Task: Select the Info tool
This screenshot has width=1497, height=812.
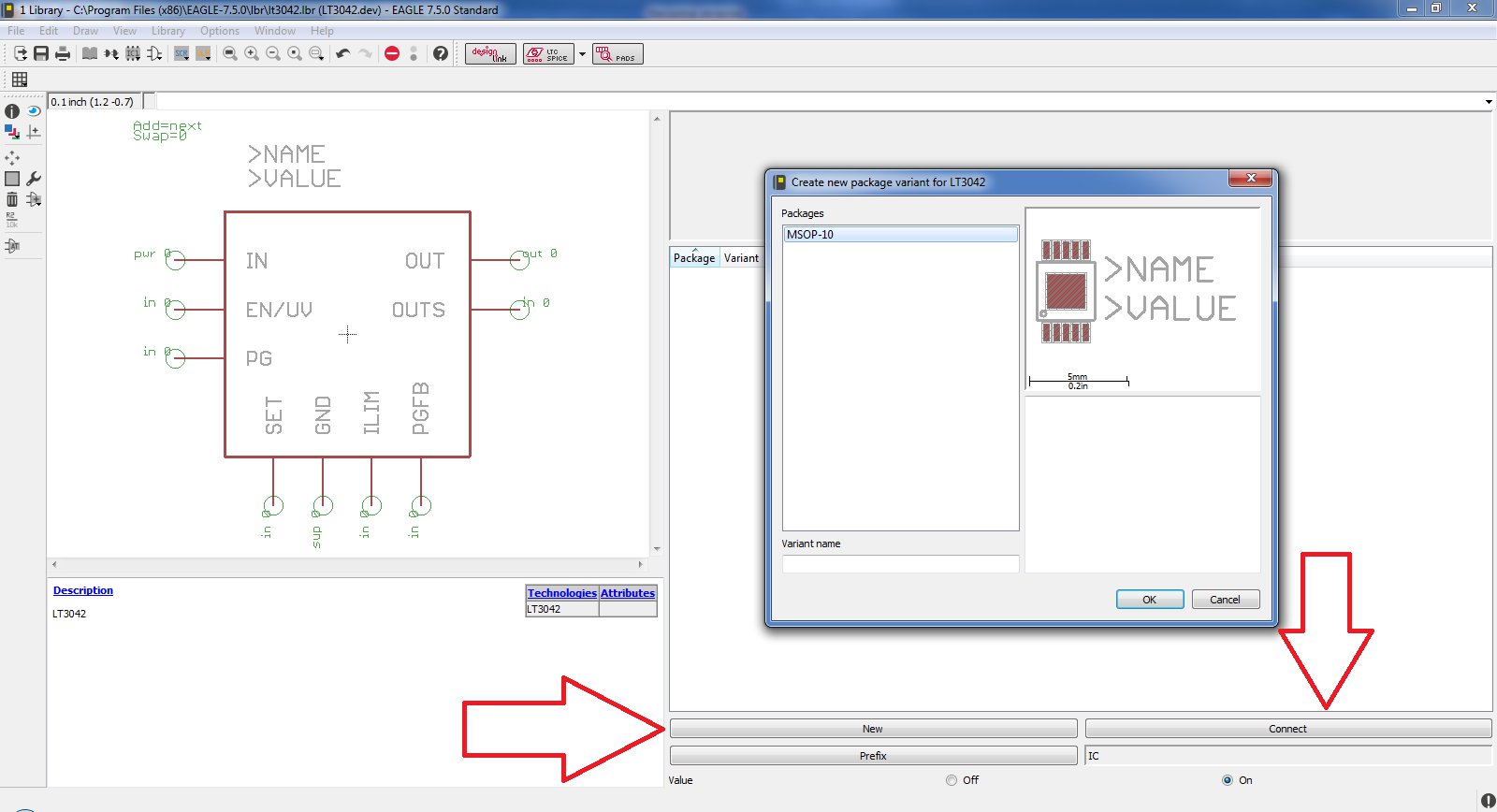Action: click(x=12, y=111)
